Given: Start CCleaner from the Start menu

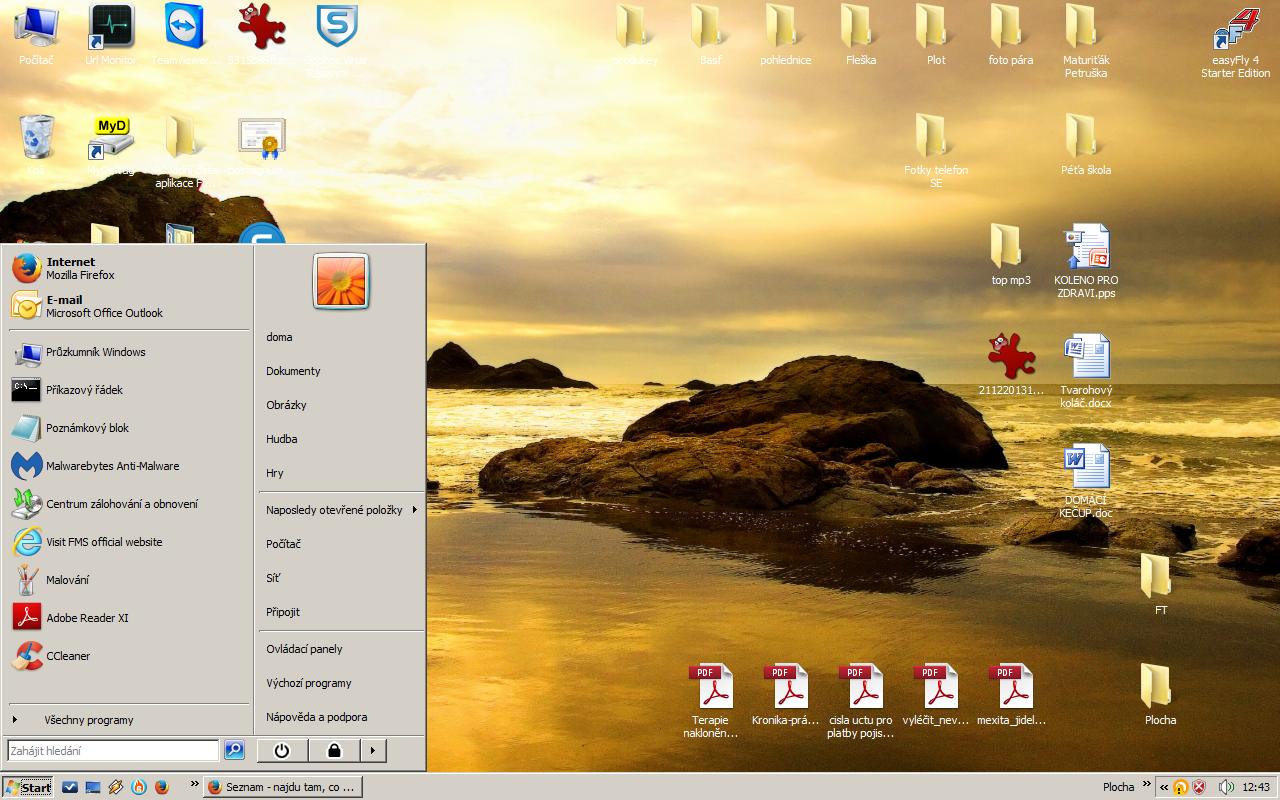Looking at the screenshot, I should (x=68, y=656).
